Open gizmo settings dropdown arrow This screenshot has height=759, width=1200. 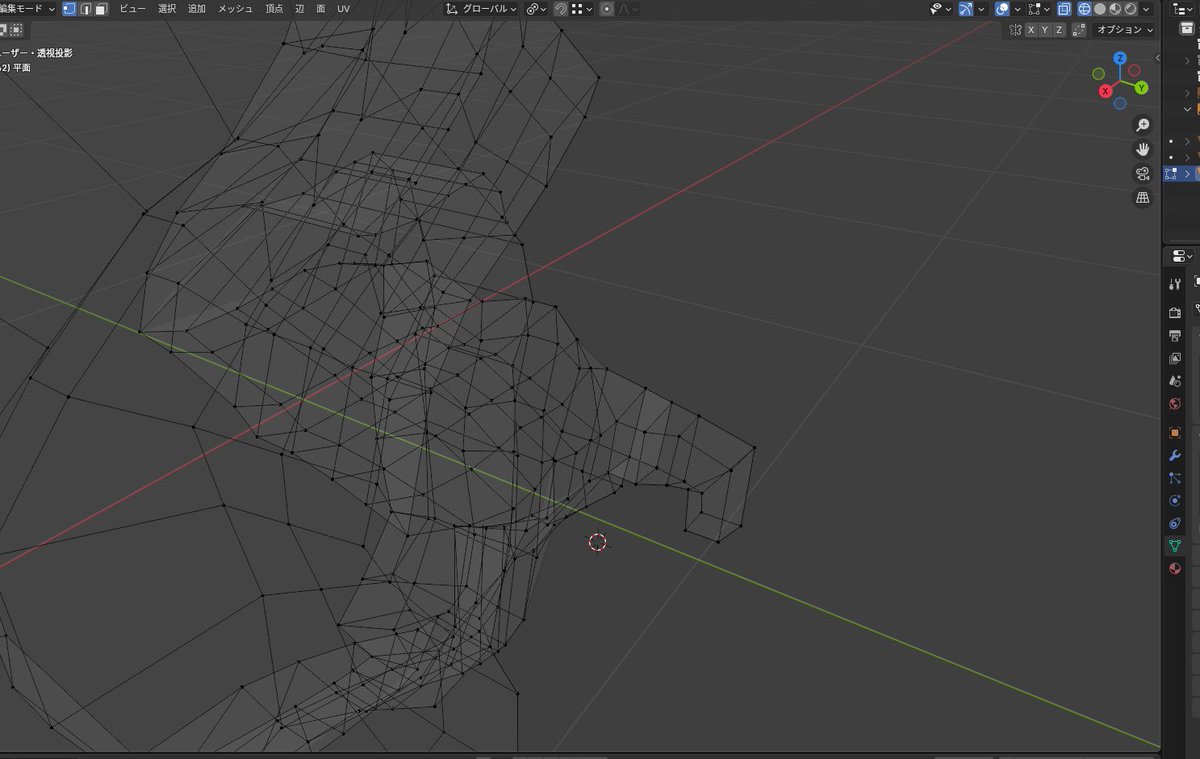pyautogui.click(x=981, y=9)
